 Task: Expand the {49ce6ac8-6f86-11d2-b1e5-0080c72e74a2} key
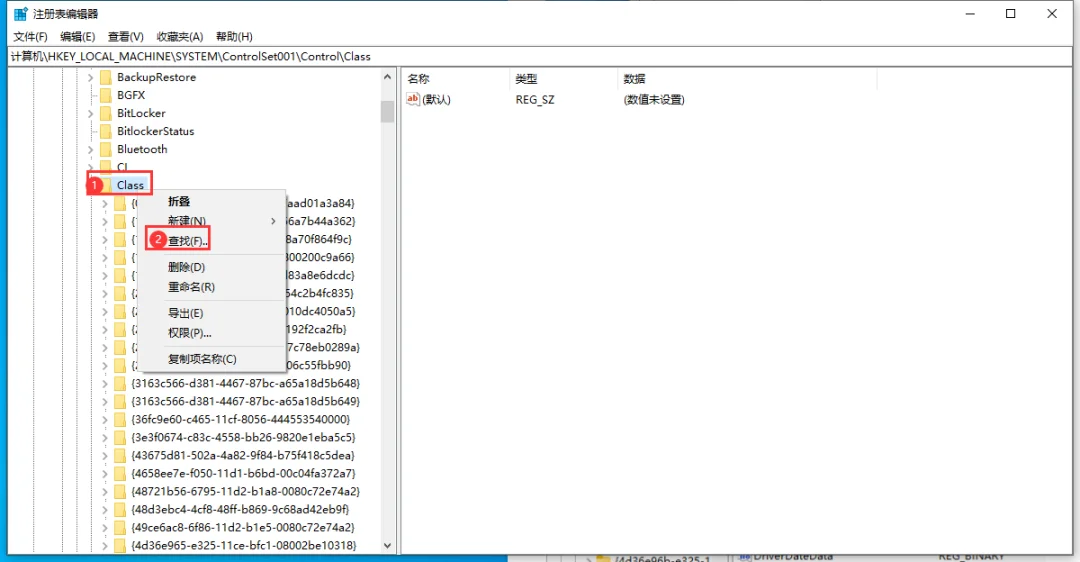pos(105,528)
